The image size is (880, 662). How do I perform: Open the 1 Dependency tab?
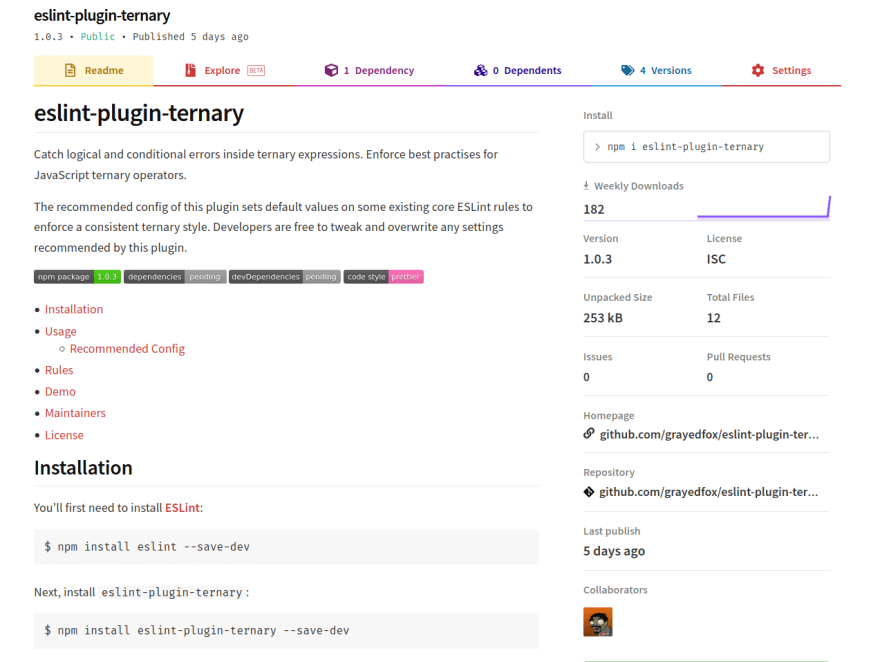coord(369,71)
